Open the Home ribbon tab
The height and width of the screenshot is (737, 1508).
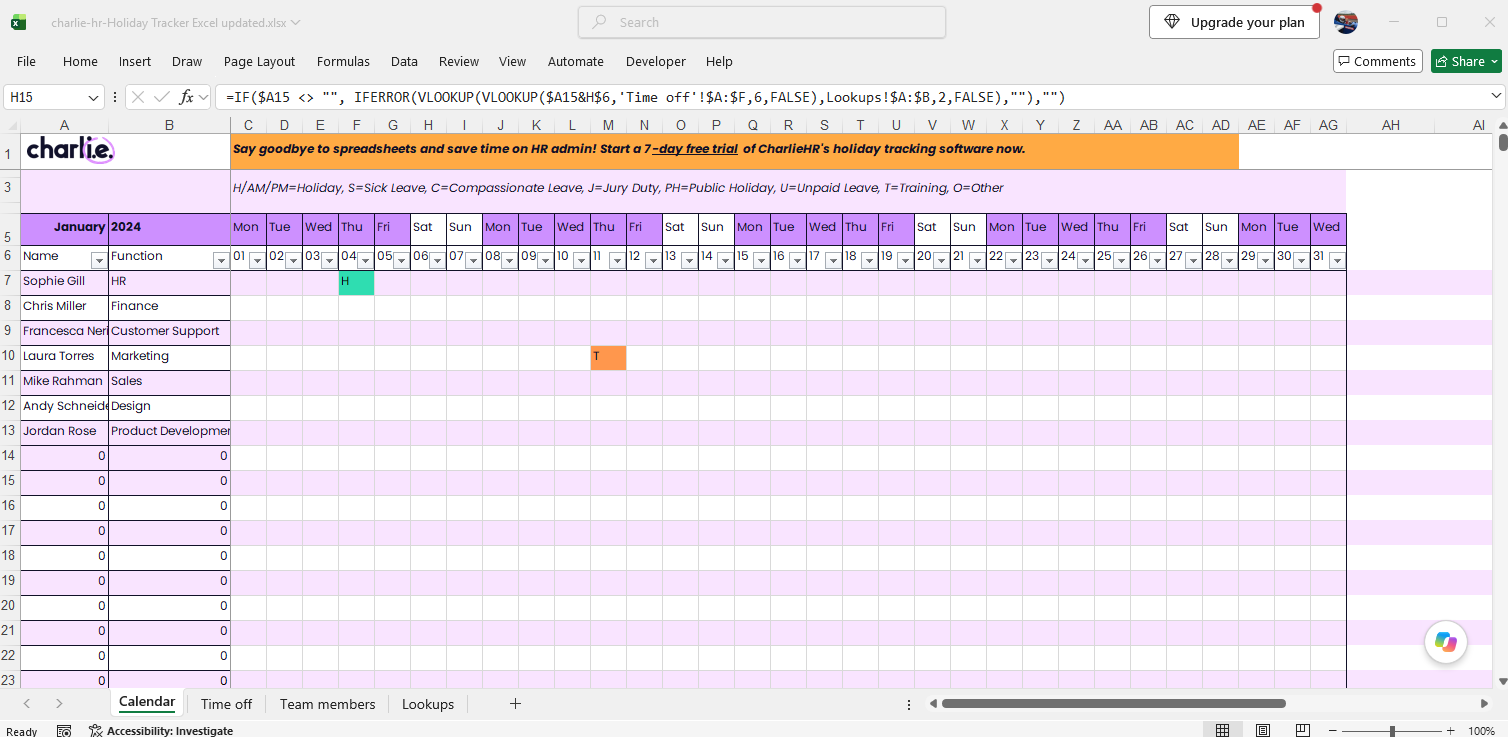(80, 61)
